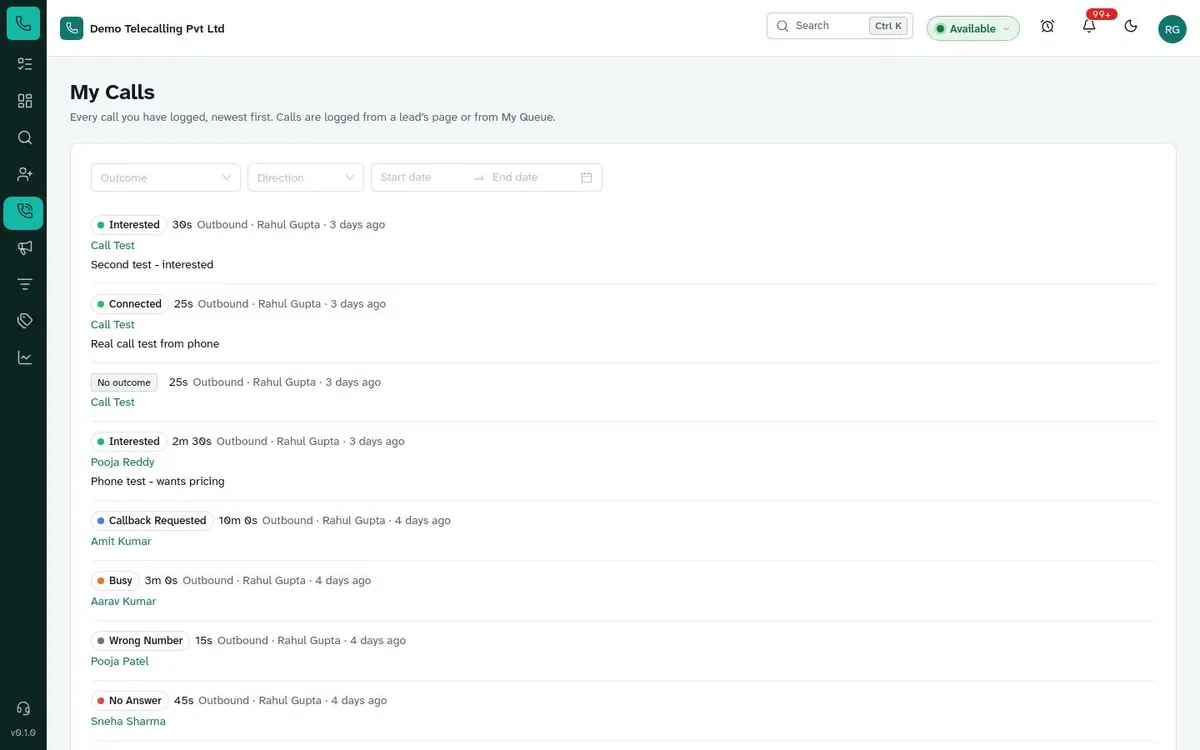Click the No Answer outcome badge
1200x750 pixels.
pyautogui.click(x=129, y=701)
